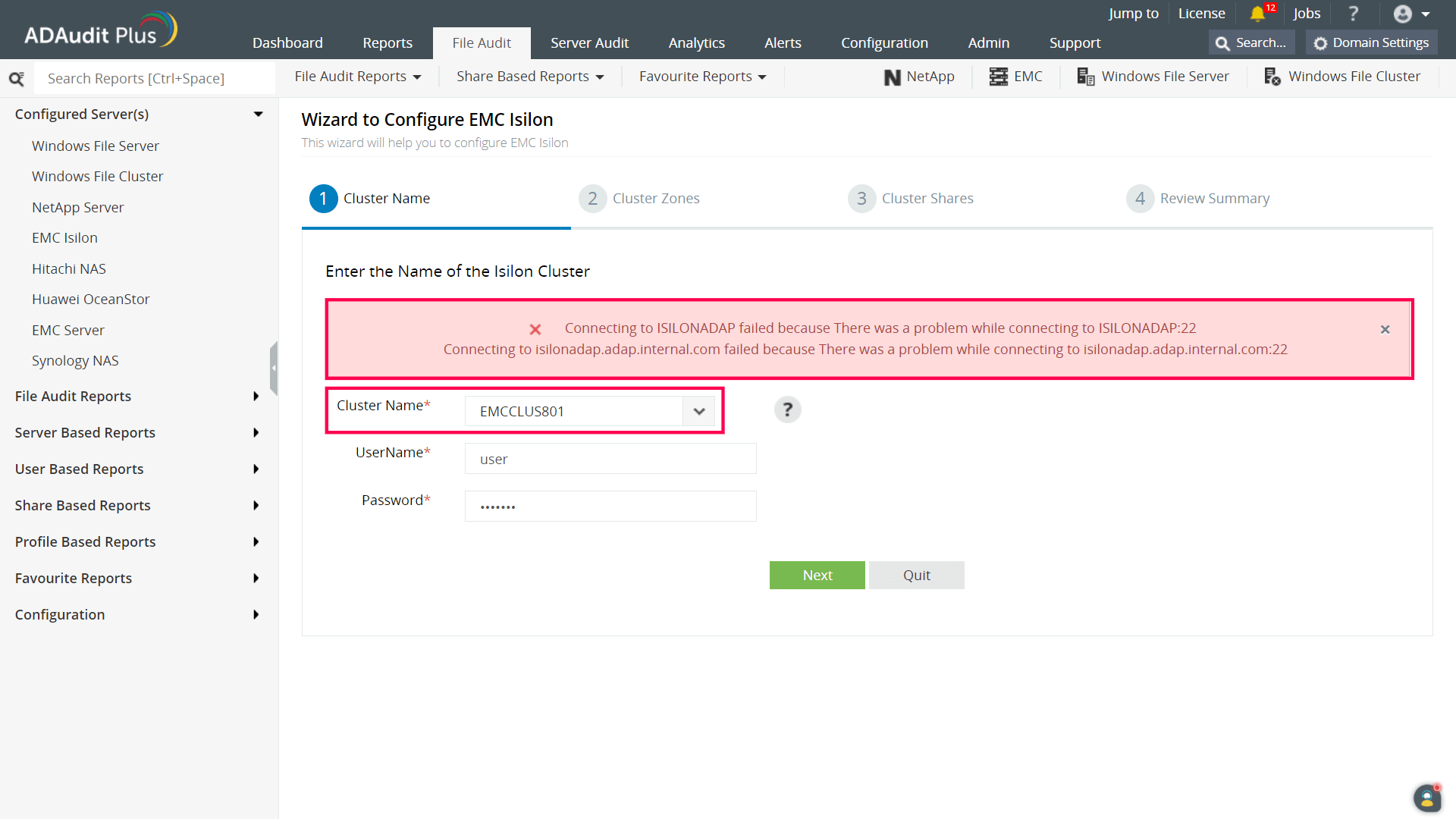
Task: Open the help question mark in the top bar
Action: [1354, 13]
